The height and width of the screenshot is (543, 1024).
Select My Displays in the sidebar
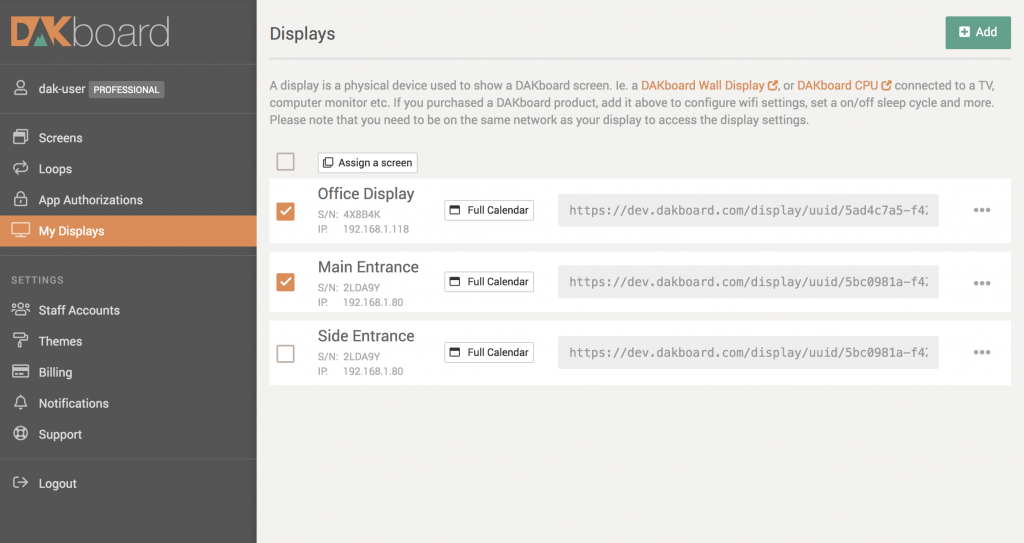click(128, 231)
